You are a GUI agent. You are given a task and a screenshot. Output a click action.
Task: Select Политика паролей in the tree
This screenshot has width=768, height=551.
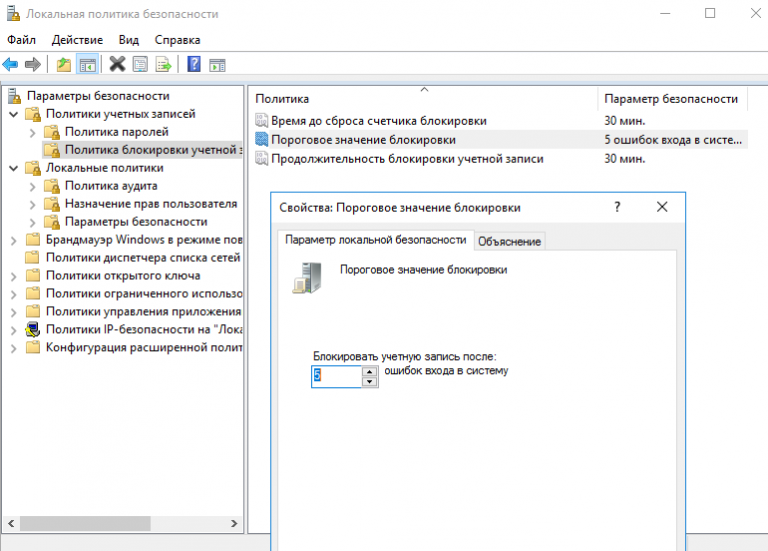[x=117, y=132]
